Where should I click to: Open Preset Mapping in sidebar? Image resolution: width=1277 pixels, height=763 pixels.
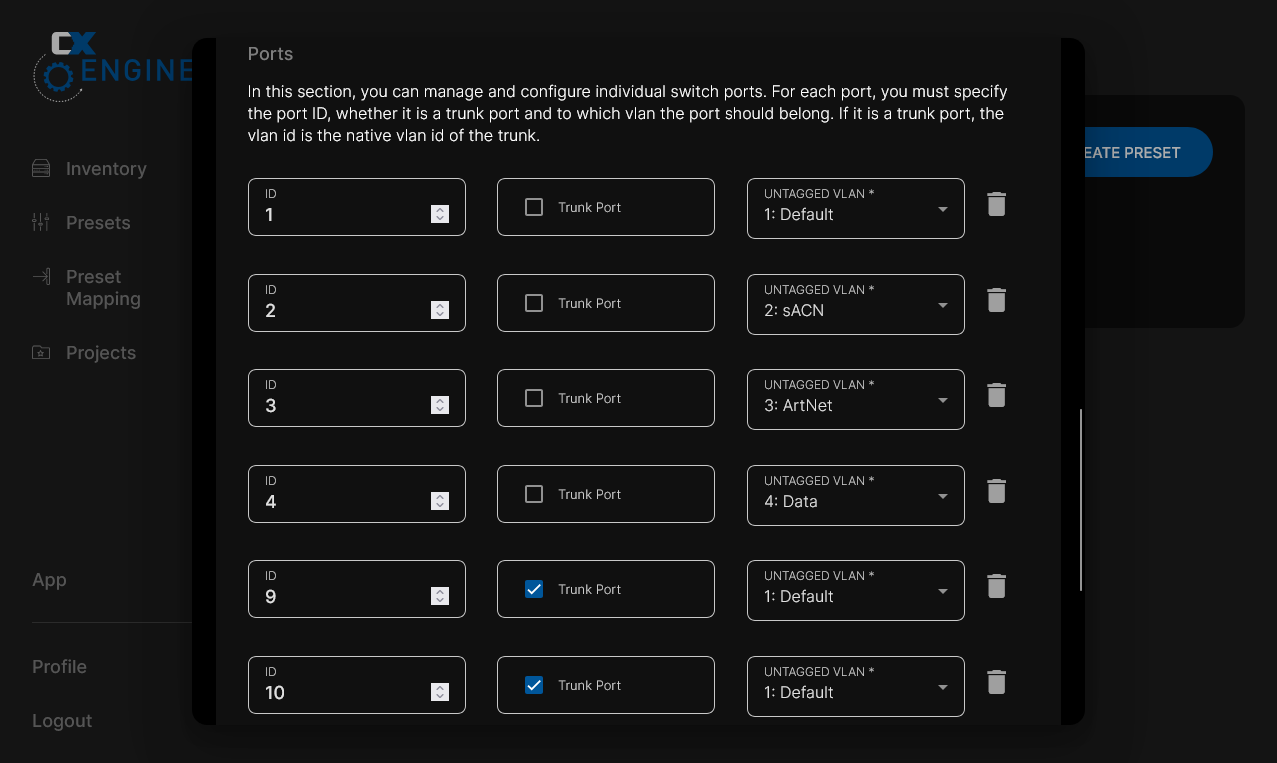tap(102, 288)
